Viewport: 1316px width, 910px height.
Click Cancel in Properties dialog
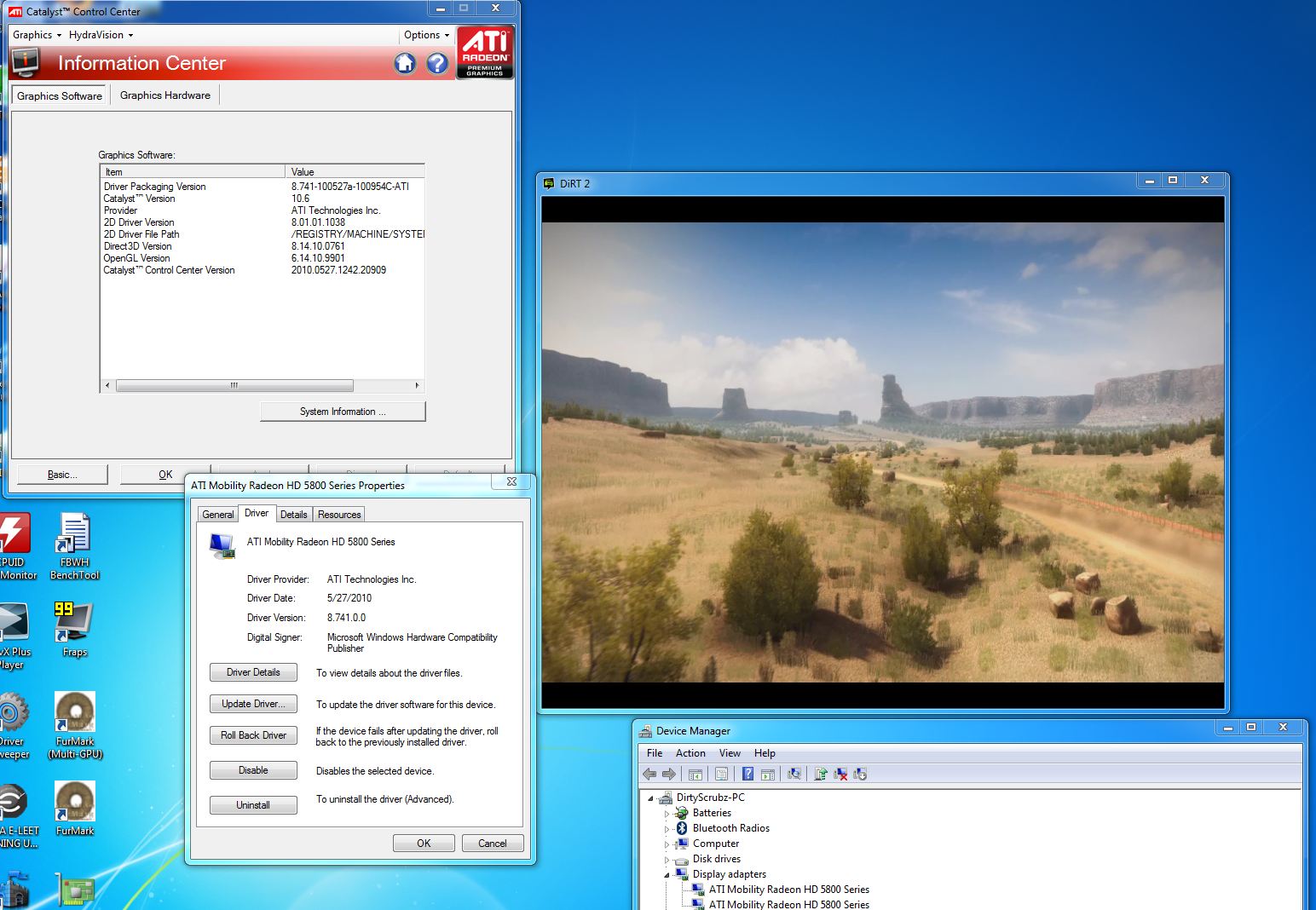[493, 844]
